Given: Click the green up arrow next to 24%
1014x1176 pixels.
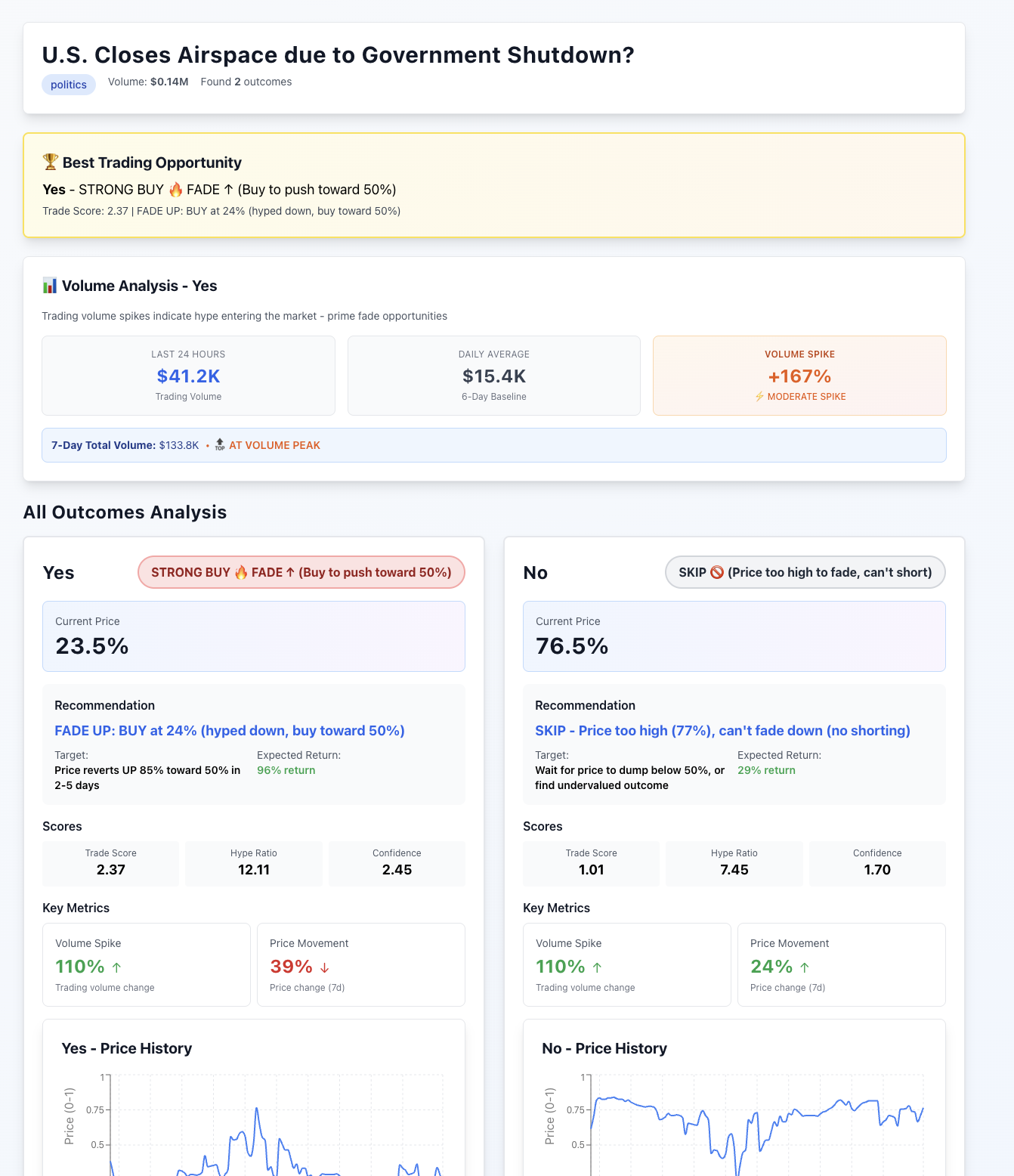Looking at the screenshot, I should point(805,967).
